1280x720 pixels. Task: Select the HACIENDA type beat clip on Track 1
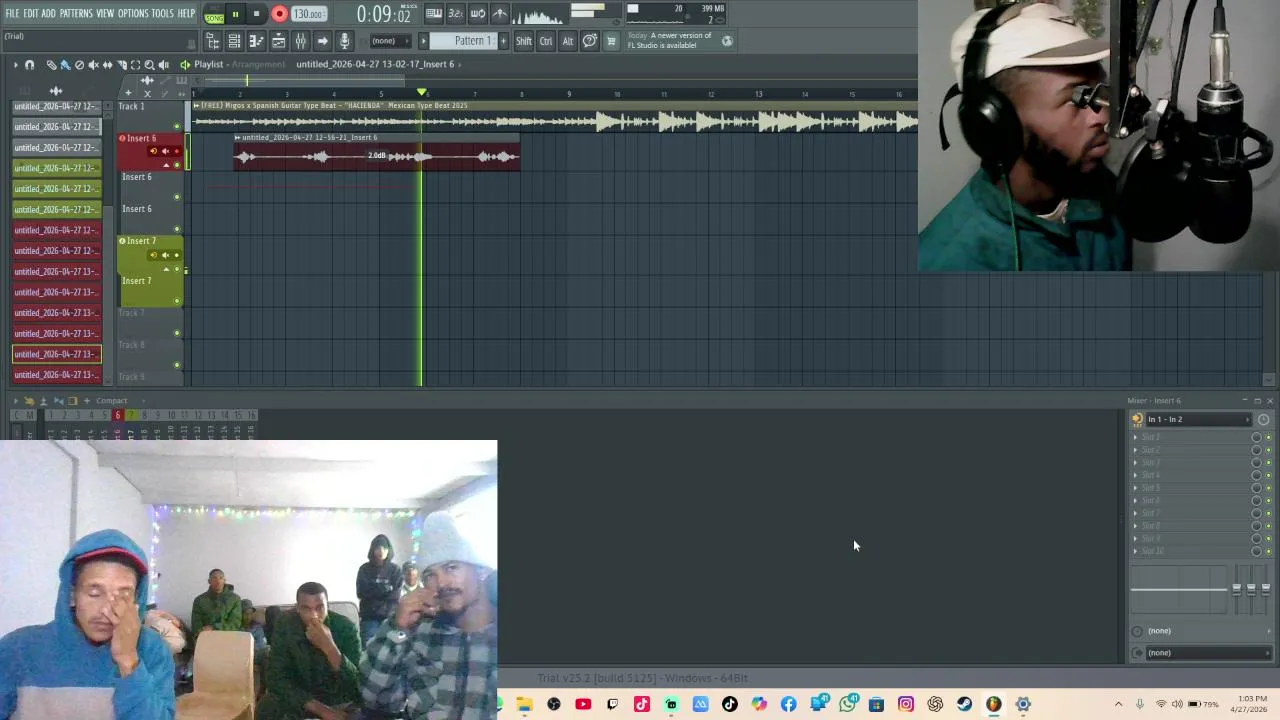tap(556, 118)
